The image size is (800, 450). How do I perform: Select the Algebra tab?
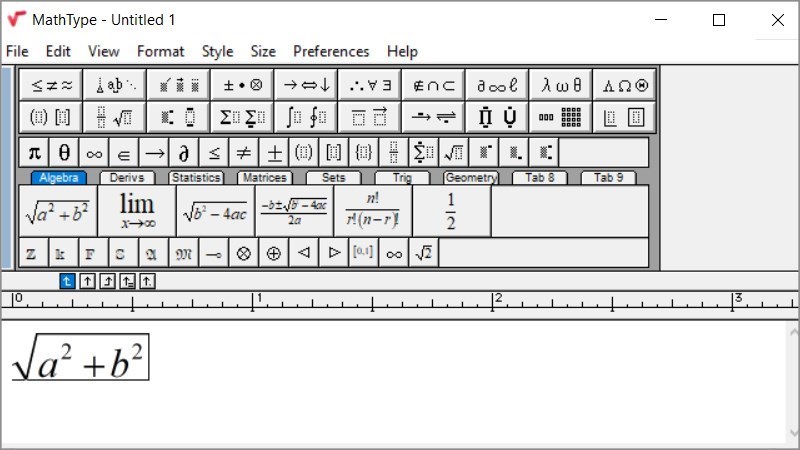point(59,178)
